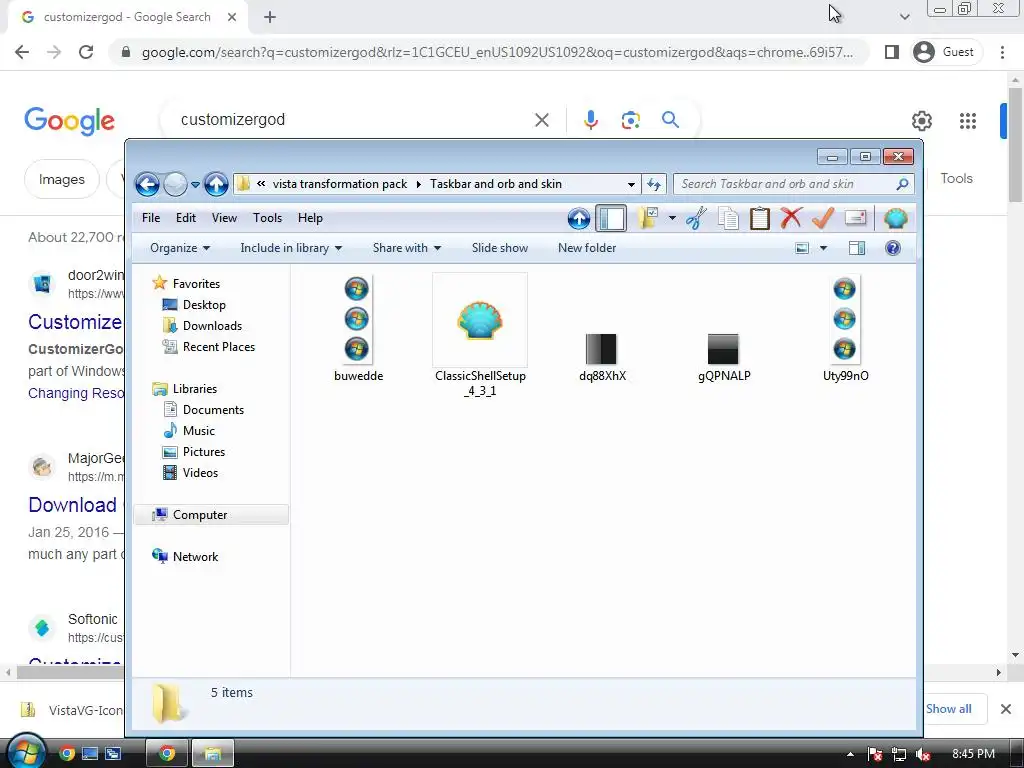Open the Help menu

(310, 218)
